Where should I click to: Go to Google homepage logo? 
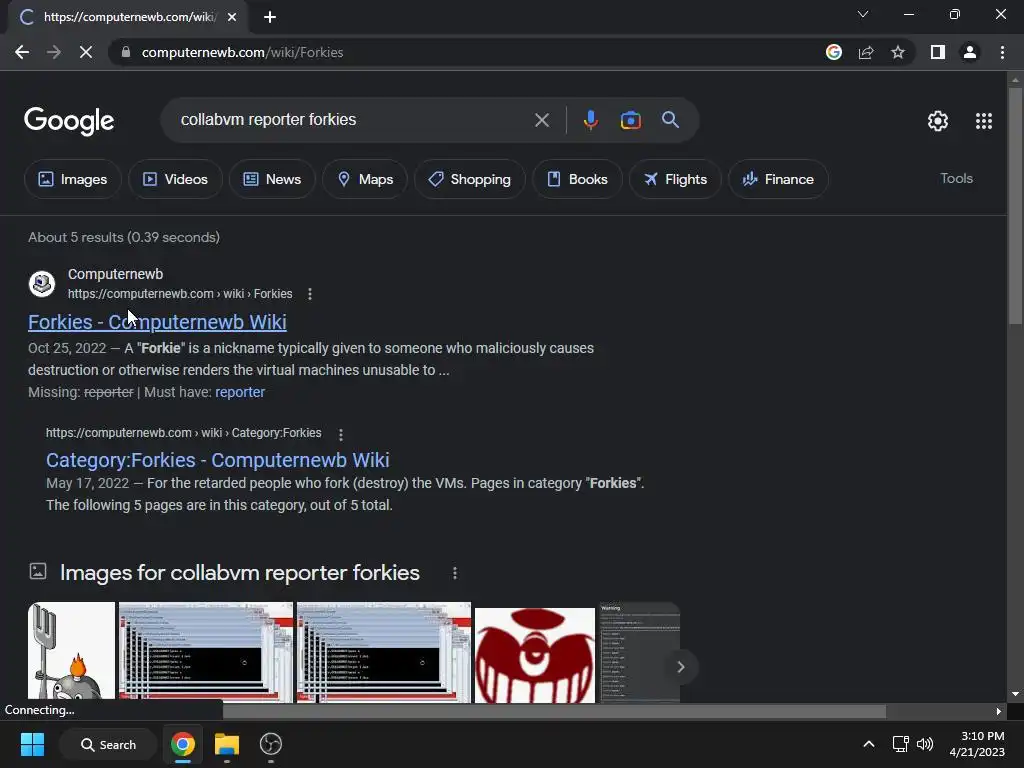pos(69,121)
